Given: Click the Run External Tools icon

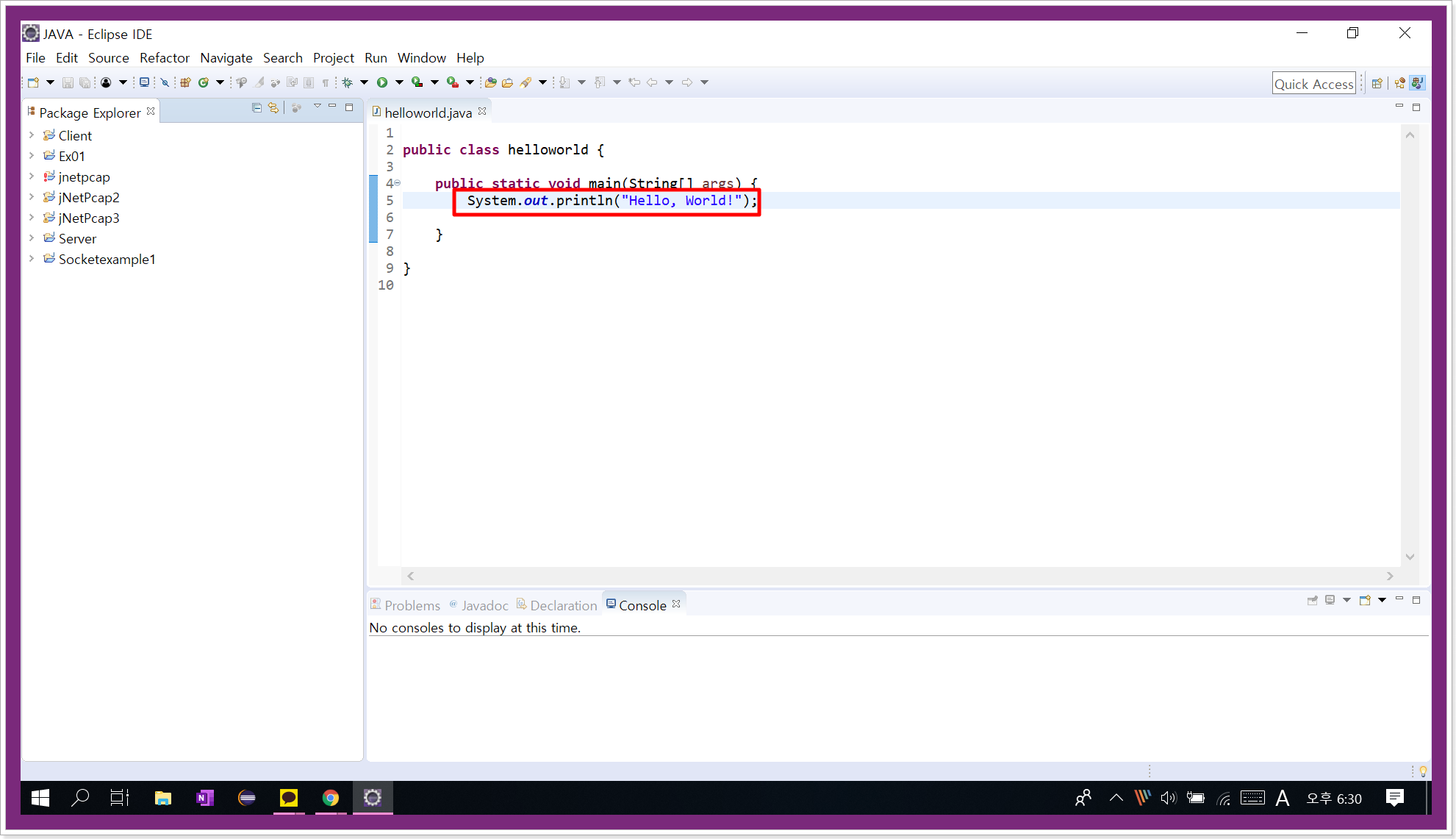Looking at the screenshot, I should (452, 82).
